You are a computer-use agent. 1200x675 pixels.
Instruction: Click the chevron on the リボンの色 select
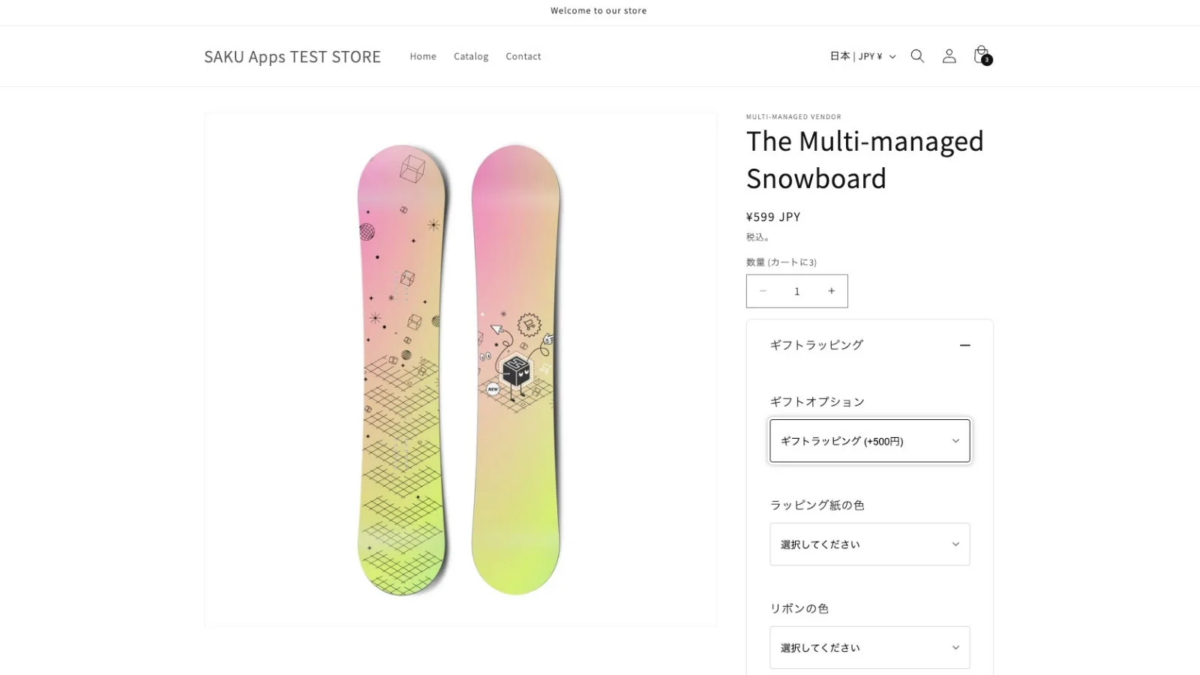(x=956, y=647)
